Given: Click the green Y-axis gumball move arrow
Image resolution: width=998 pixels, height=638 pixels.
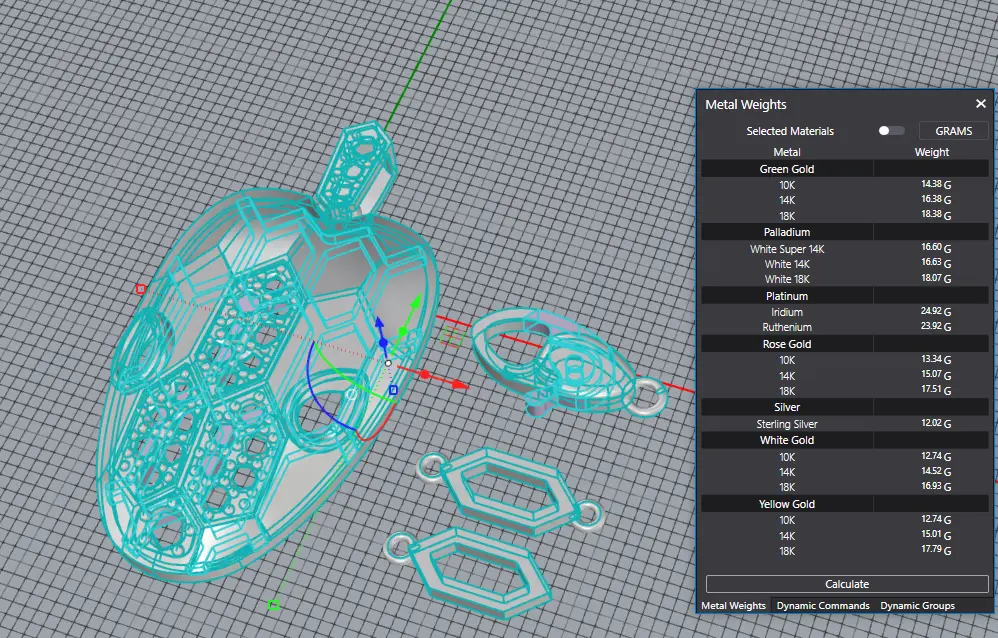Looking at the screenshot, I should pyautogui.click(x=416, y=302).
